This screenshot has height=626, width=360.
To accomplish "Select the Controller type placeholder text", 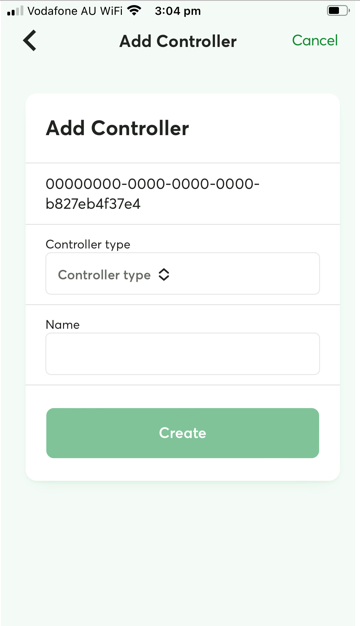I will [104, 275].
